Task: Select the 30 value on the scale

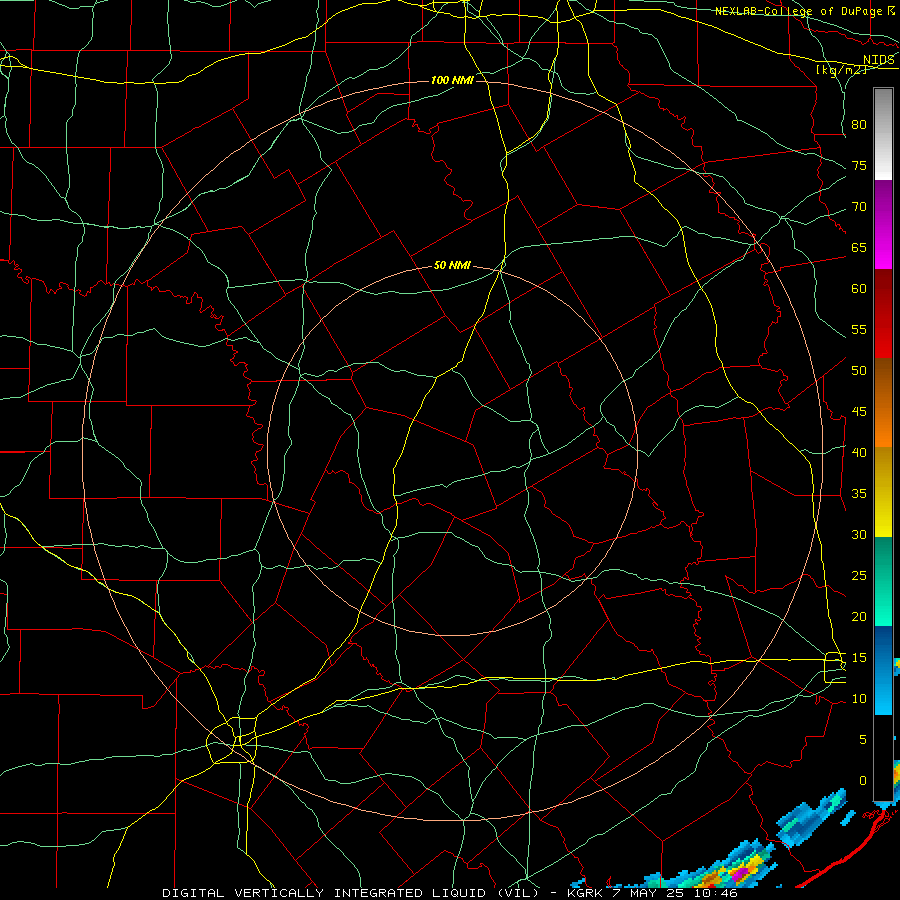Action: click(859, 534)
